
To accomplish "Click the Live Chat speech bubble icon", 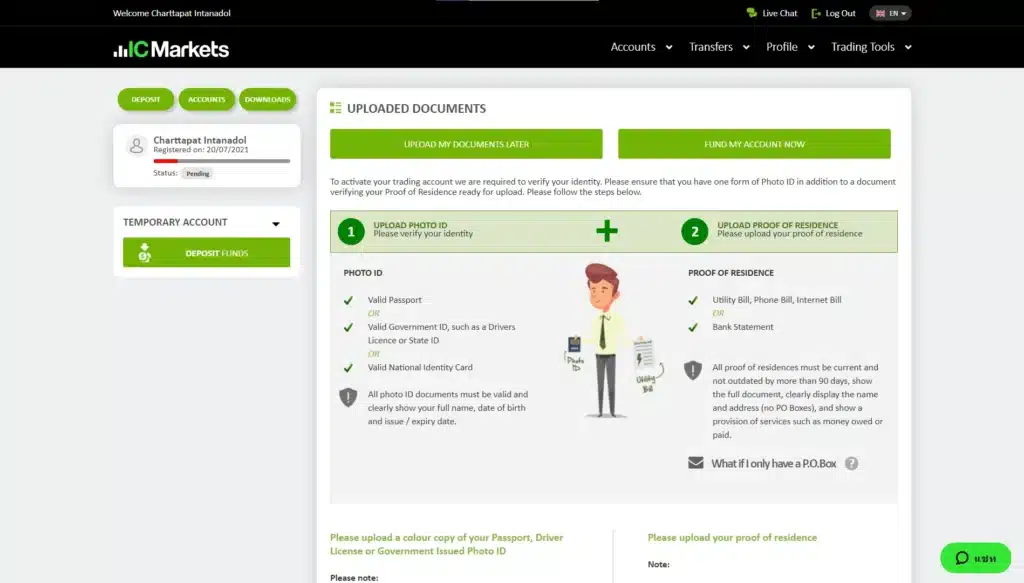I will tap(752, 13).
